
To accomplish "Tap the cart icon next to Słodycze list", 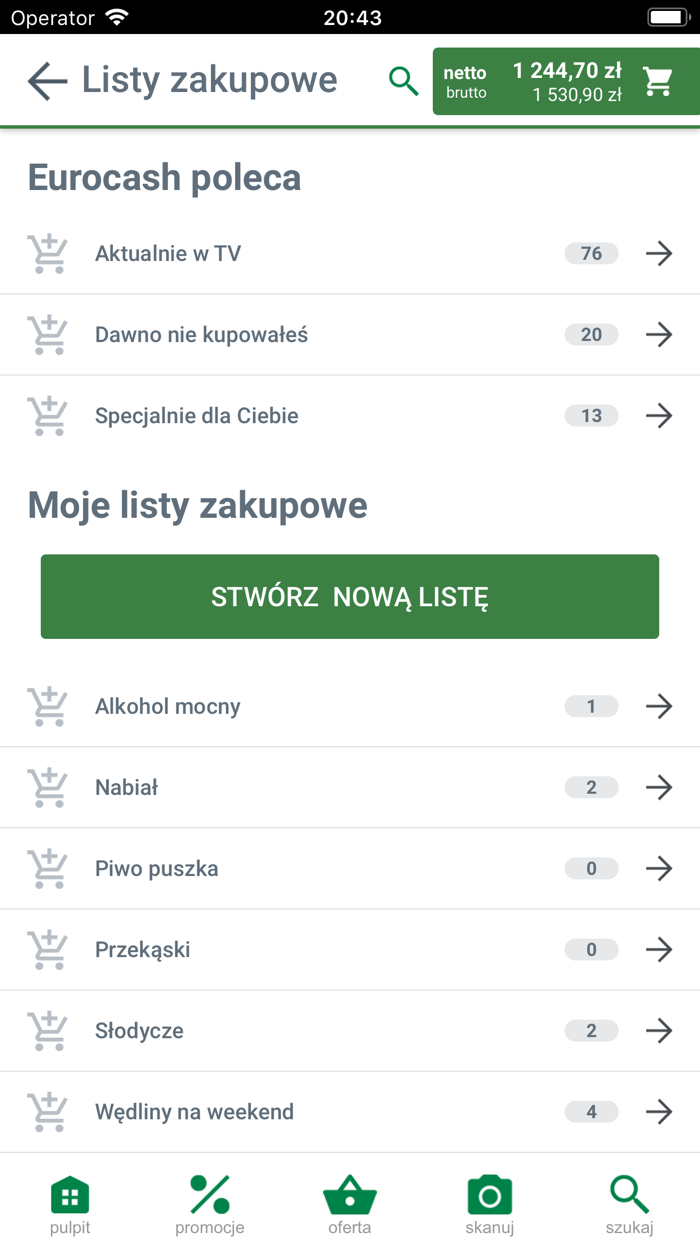I will pyautogui.click(x=47, y=1030).
